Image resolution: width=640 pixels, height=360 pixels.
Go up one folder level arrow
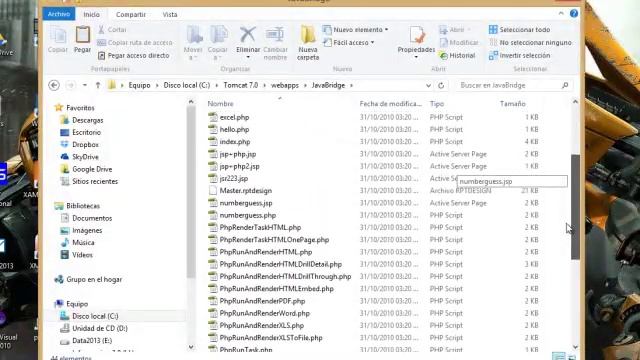pos(98,85)
